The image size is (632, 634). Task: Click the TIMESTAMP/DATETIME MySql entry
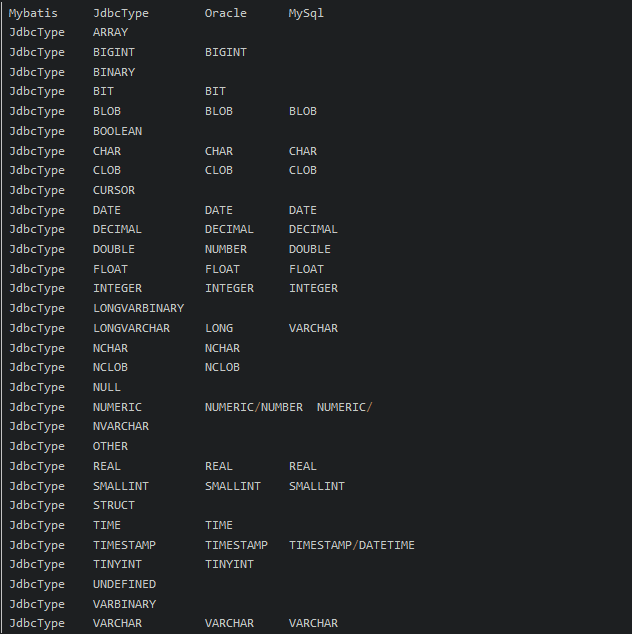click(351, 545)
